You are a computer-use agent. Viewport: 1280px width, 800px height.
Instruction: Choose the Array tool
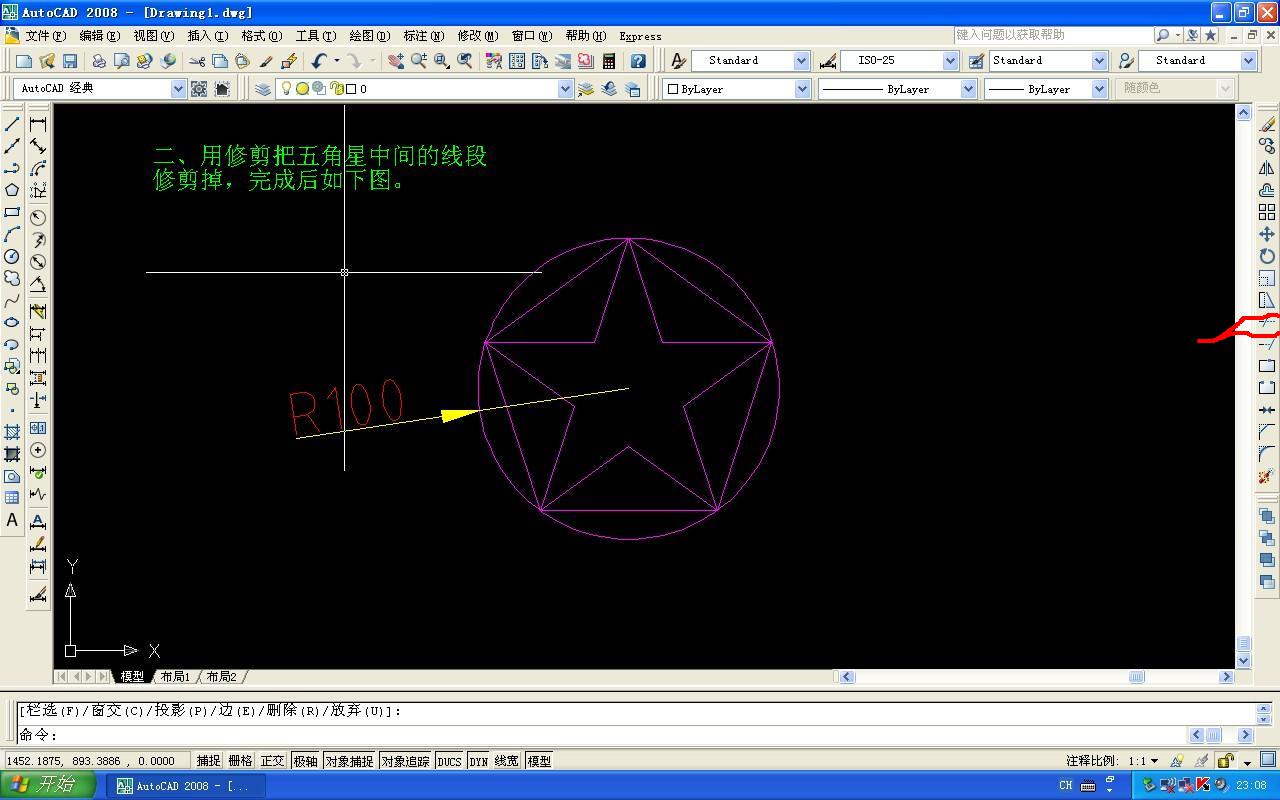pyautogui.click(x=1267, y=212)
